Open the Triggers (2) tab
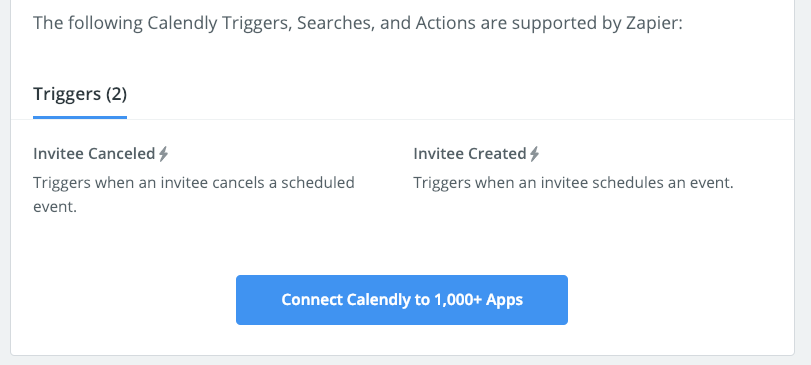 (x=80, y=94)
